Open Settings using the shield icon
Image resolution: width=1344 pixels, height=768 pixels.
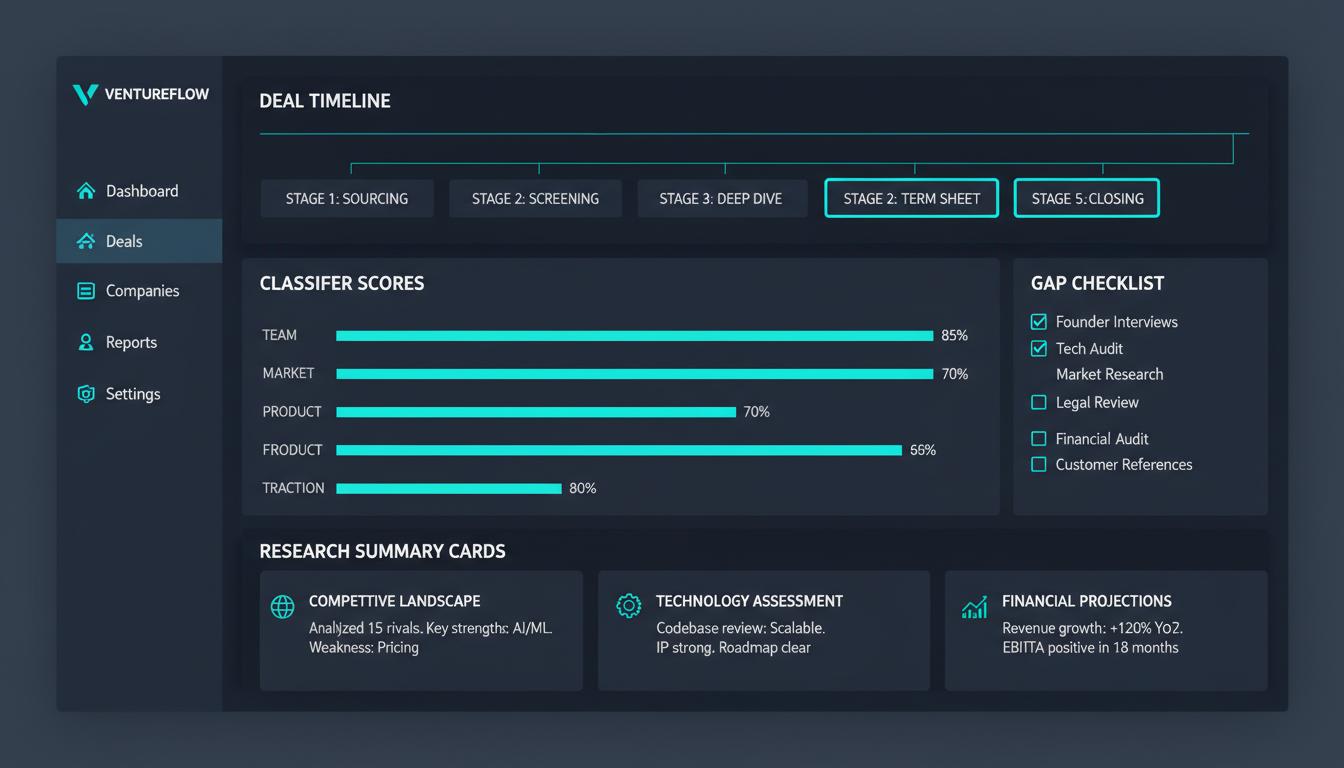tap(85, 393)
